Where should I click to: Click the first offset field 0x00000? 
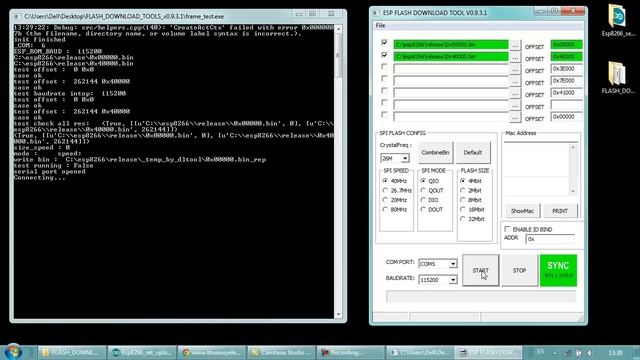(566, 44)
